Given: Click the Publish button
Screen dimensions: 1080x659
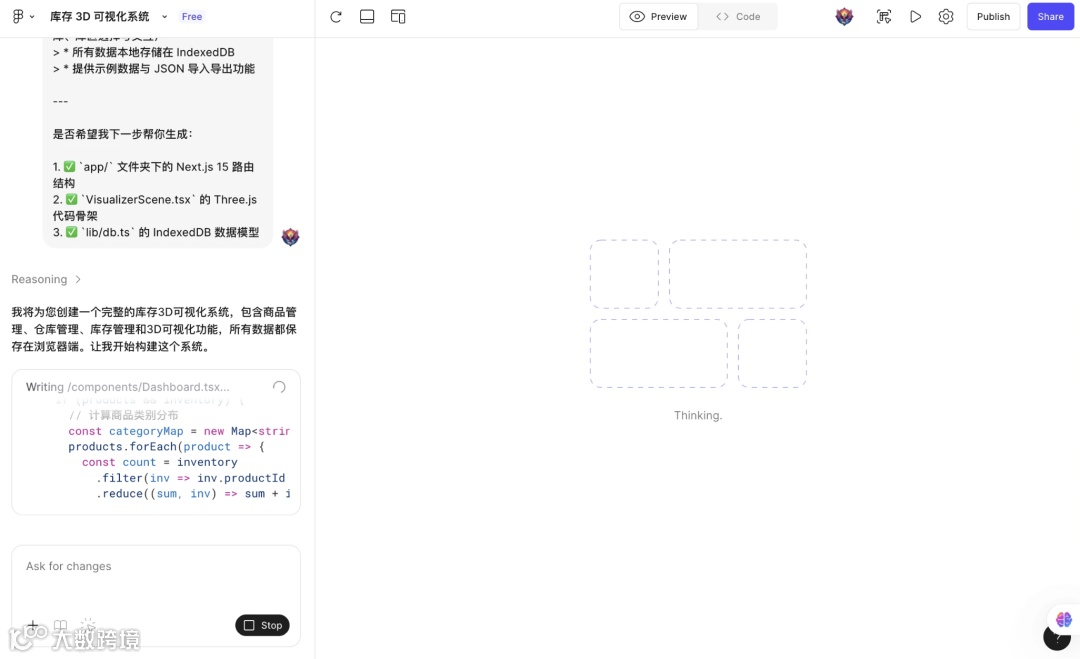Looking at the screenshot, I should coord(993,17).
